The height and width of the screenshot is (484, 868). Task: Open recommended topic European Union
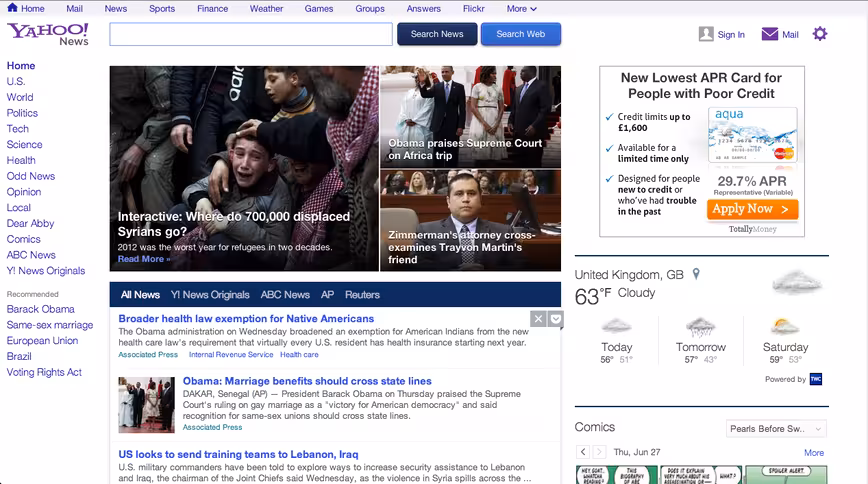42,341
